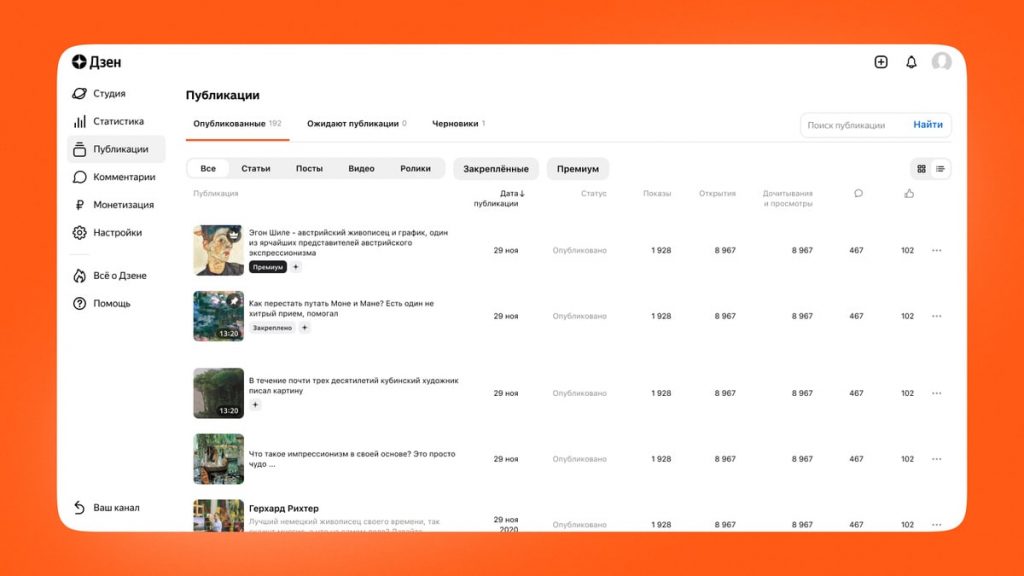Open Монетизация in the sidebar

116,204
